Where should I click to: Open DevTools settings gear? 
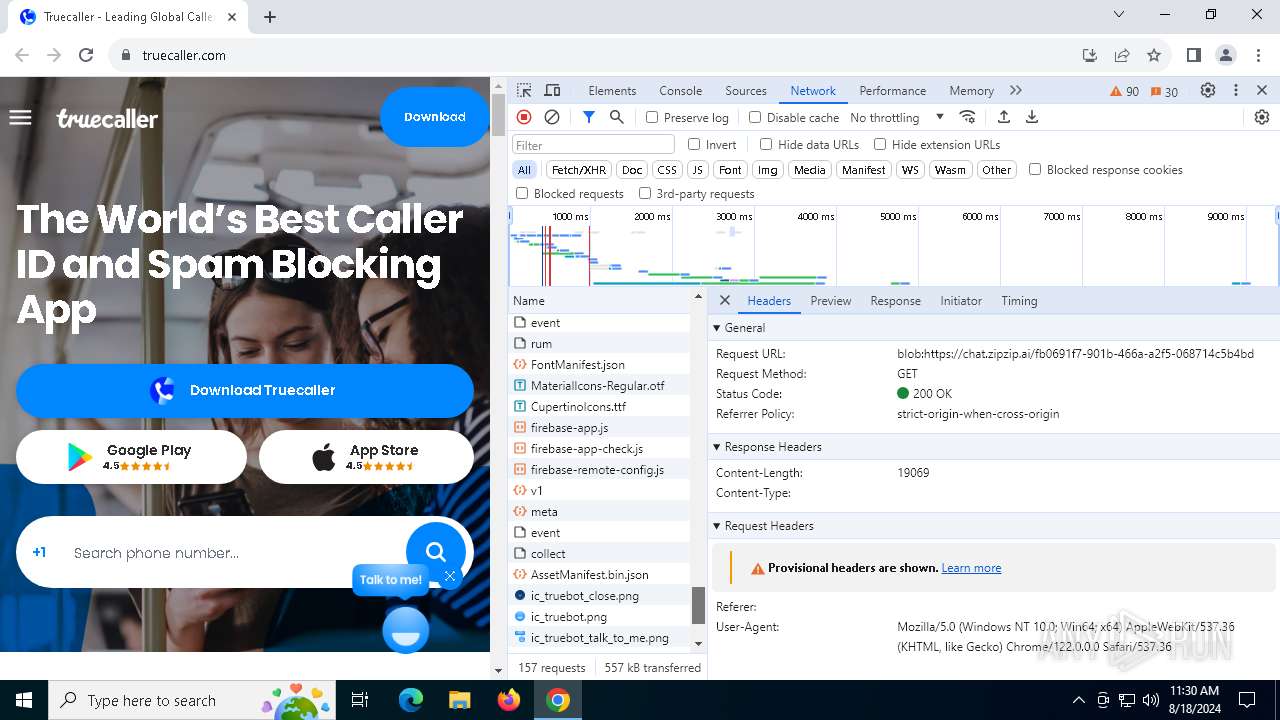(1208, 90)
